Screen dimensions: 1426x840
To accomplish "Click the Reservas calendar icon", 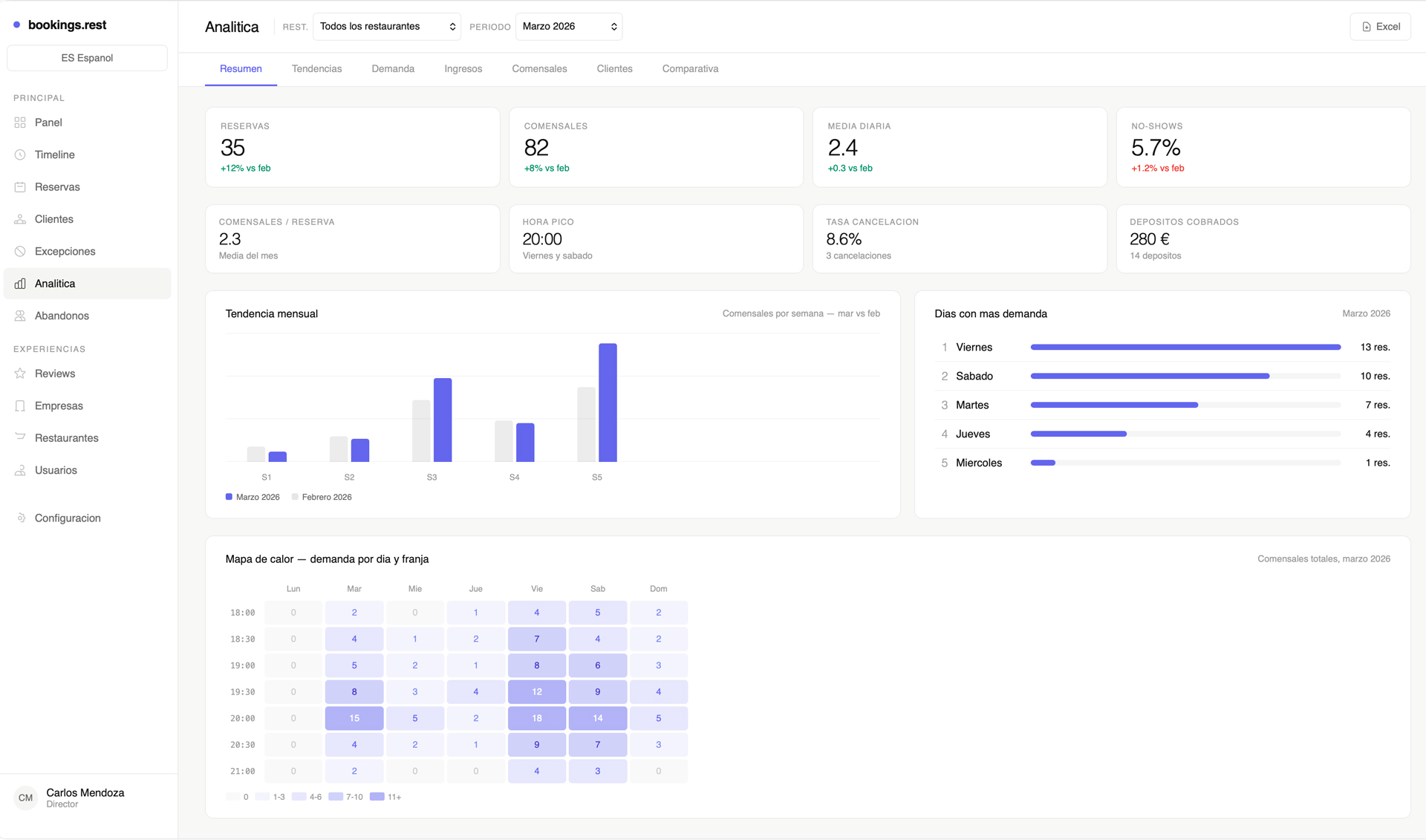I will pyautogui.click(x=20, y=187).
